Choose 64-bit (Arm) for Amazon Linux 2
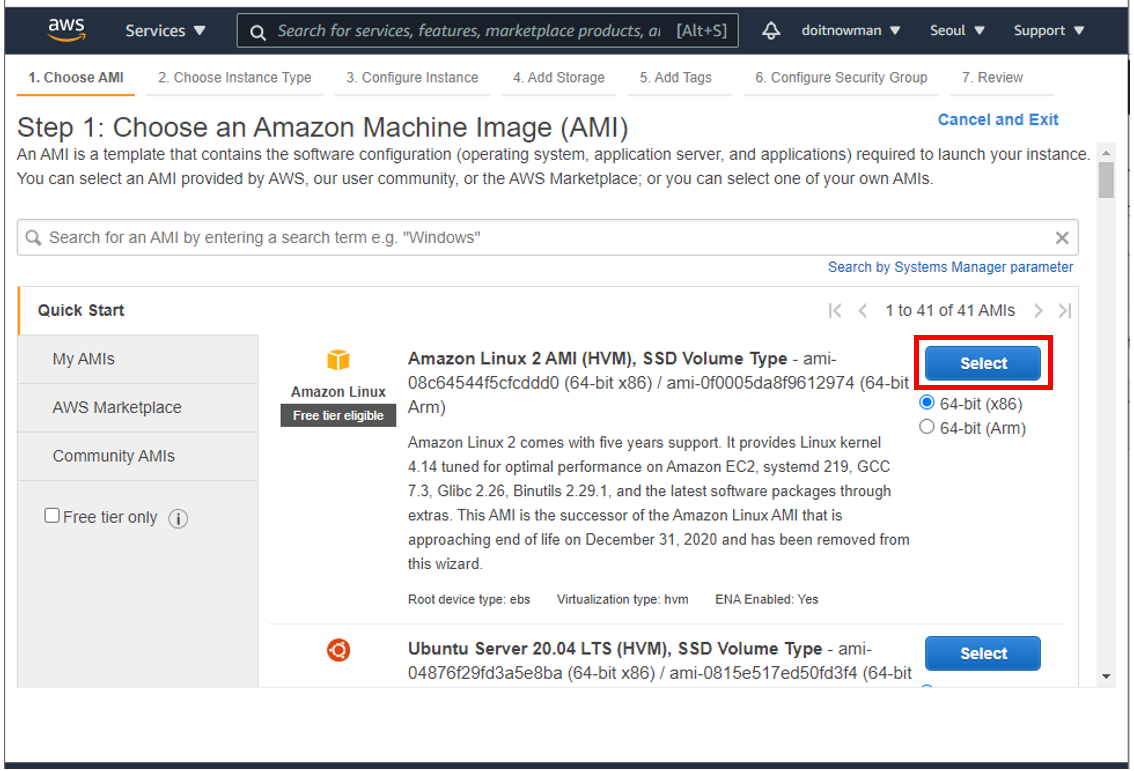This screenshot has width=1134, height=771. (x=926, y=427)
